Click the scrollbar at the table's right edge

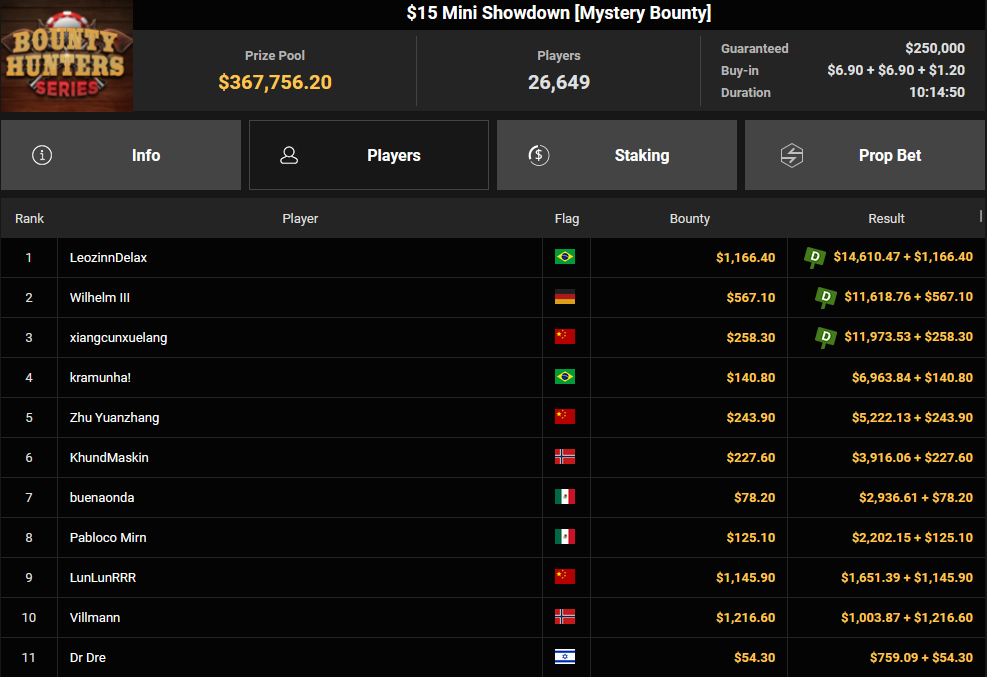point(981,216)
